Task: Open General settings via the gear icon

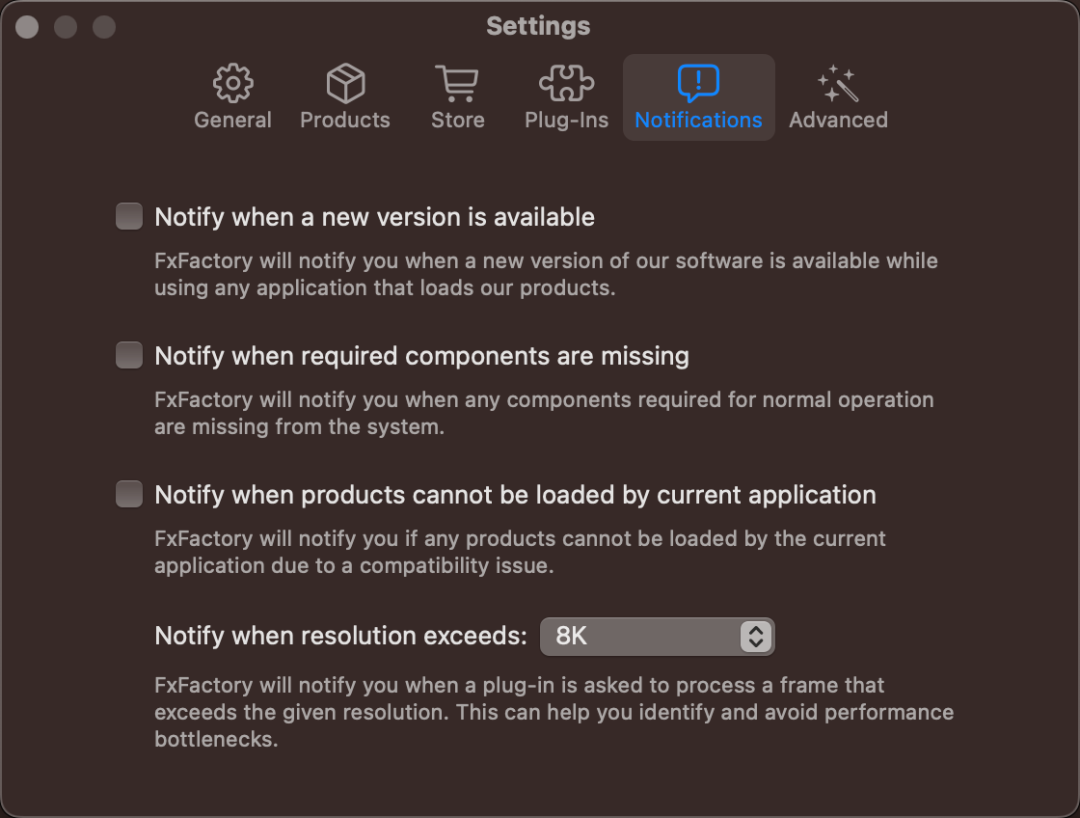Action: [x=233, y=83]
